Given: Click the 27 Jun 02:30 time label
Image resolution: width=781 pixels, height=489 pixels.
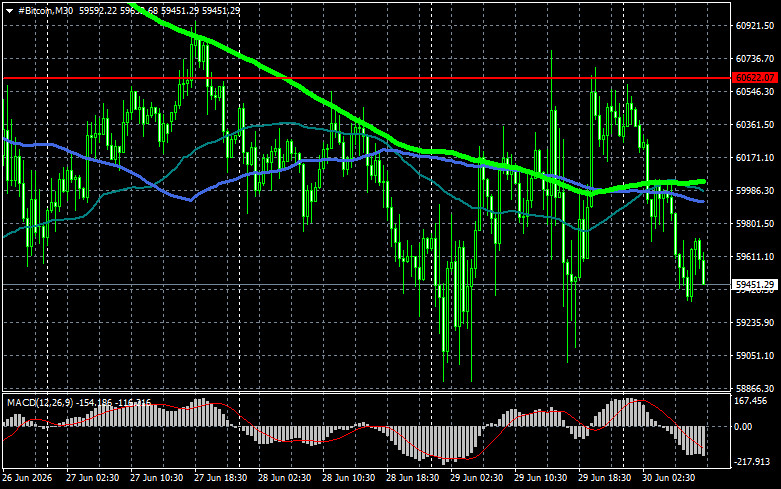Looking at the screenshot, I should pyautogui.click(x=93, y=478).
